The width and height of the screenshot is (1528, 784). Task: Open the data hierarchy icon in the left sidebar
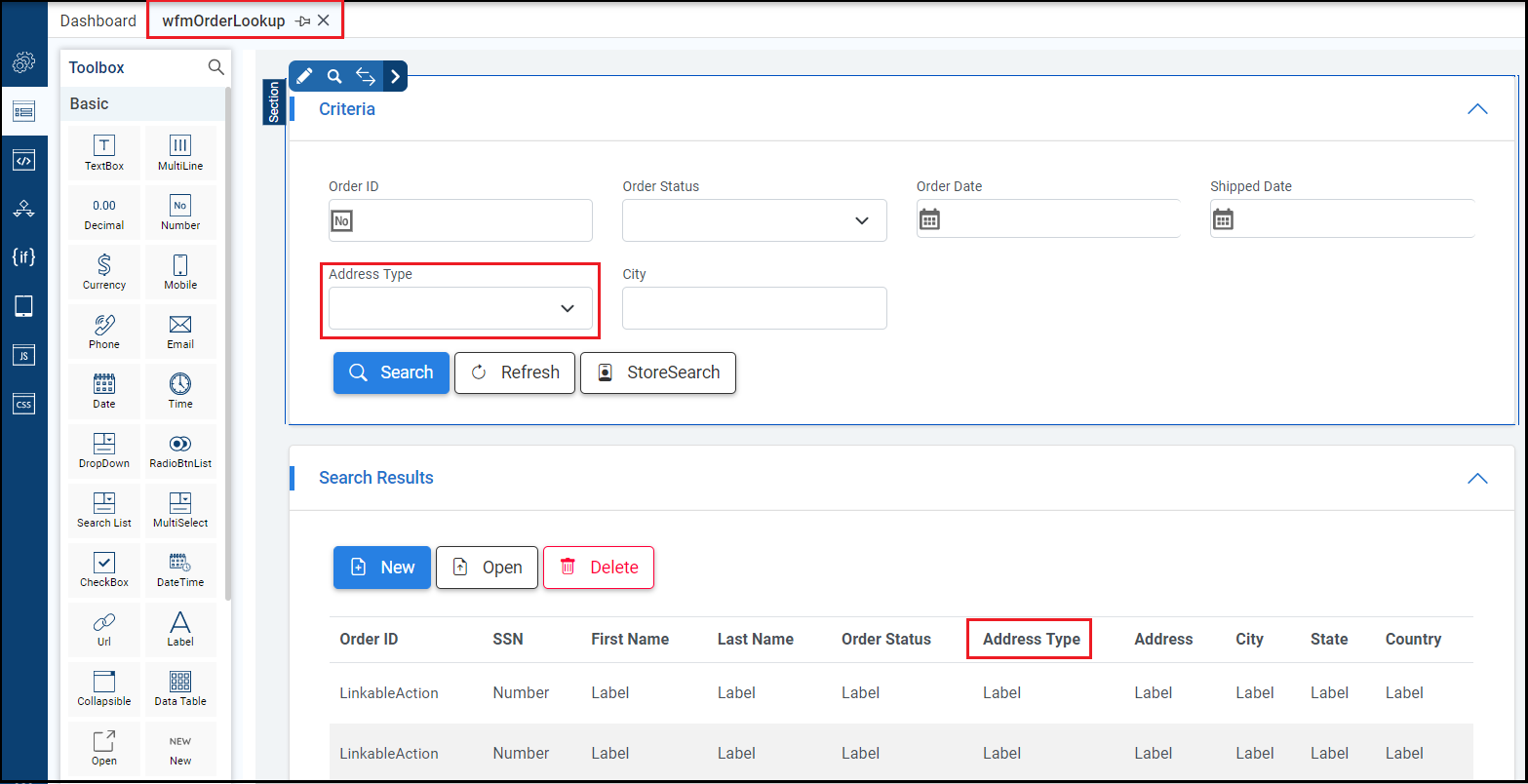[x=23, y=209]
